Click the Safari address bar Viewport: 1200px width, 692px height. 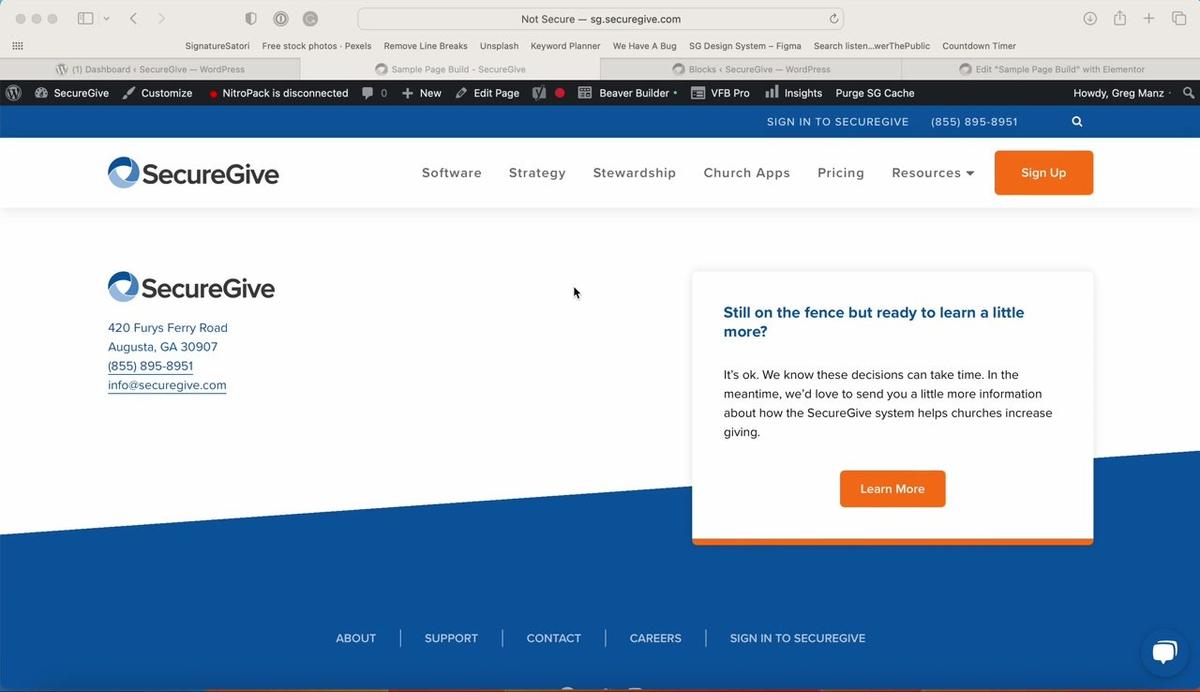point(600,19)
